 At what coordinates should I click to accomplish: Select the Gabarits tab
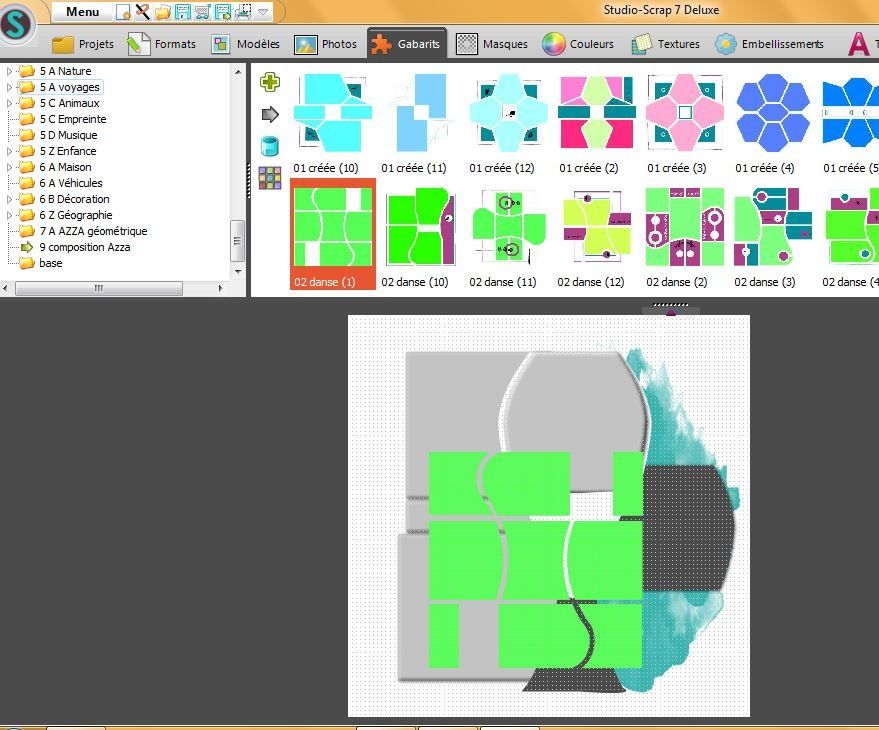(x=406, y=44)
